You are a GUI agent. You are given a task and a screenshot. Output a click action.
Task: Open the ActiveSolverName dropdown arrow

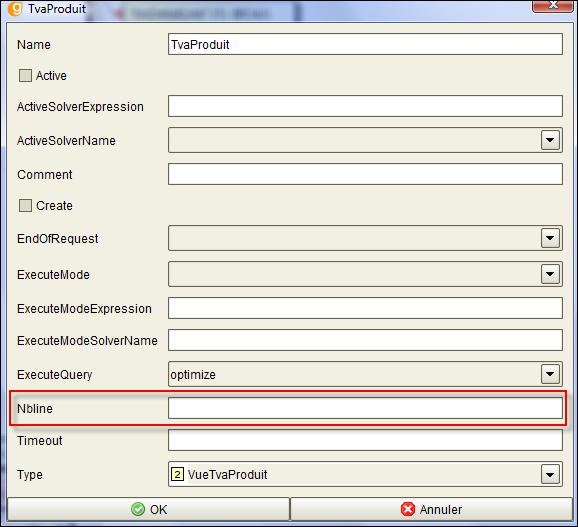(x=550, y=140)
